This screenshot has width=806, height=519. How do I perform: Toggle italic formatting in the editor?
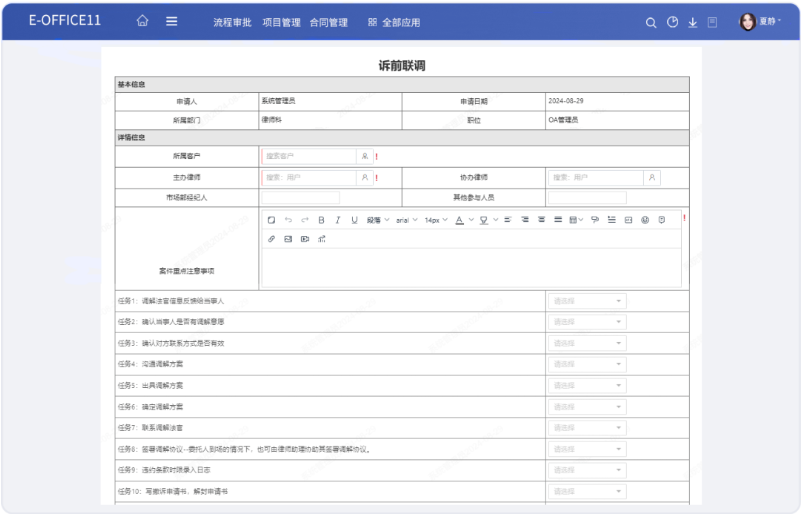click(x=338, y=219)
